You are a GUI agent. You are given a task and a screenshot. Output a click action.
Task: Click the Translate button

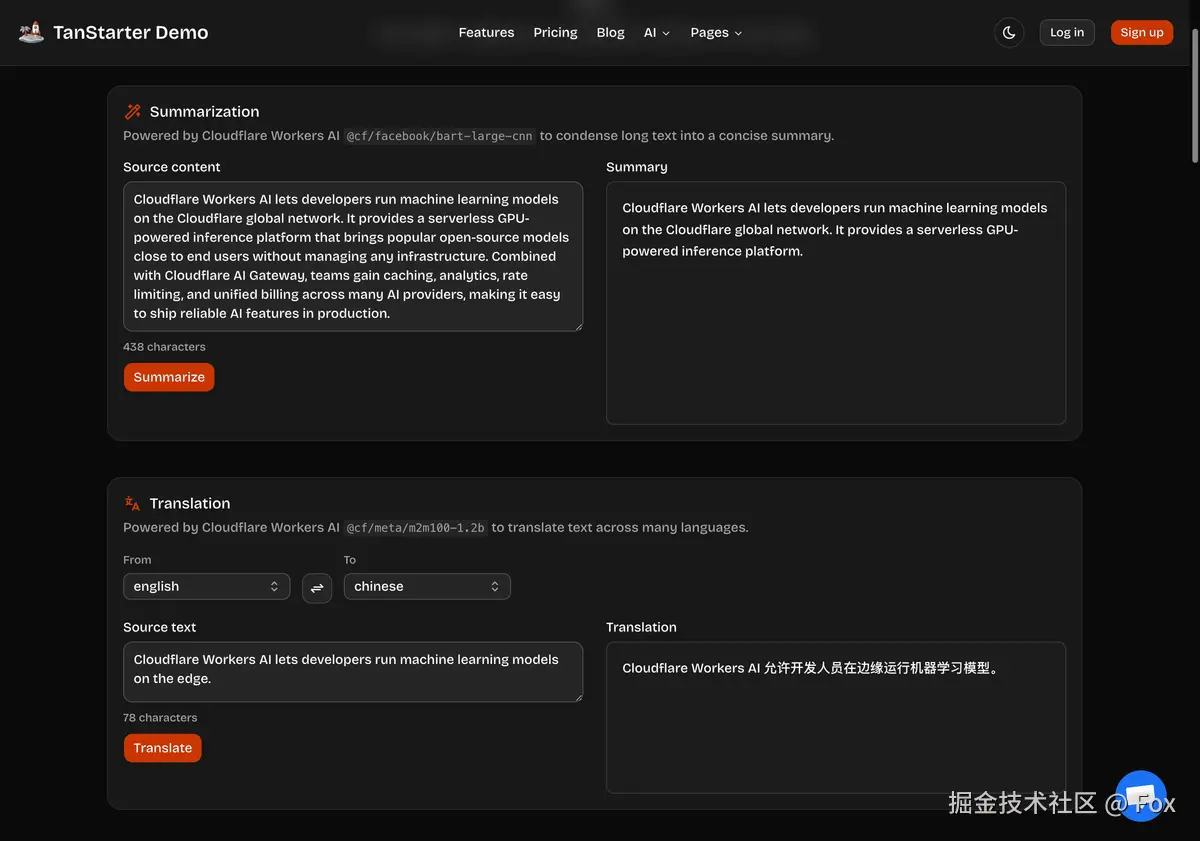(163, 748)
